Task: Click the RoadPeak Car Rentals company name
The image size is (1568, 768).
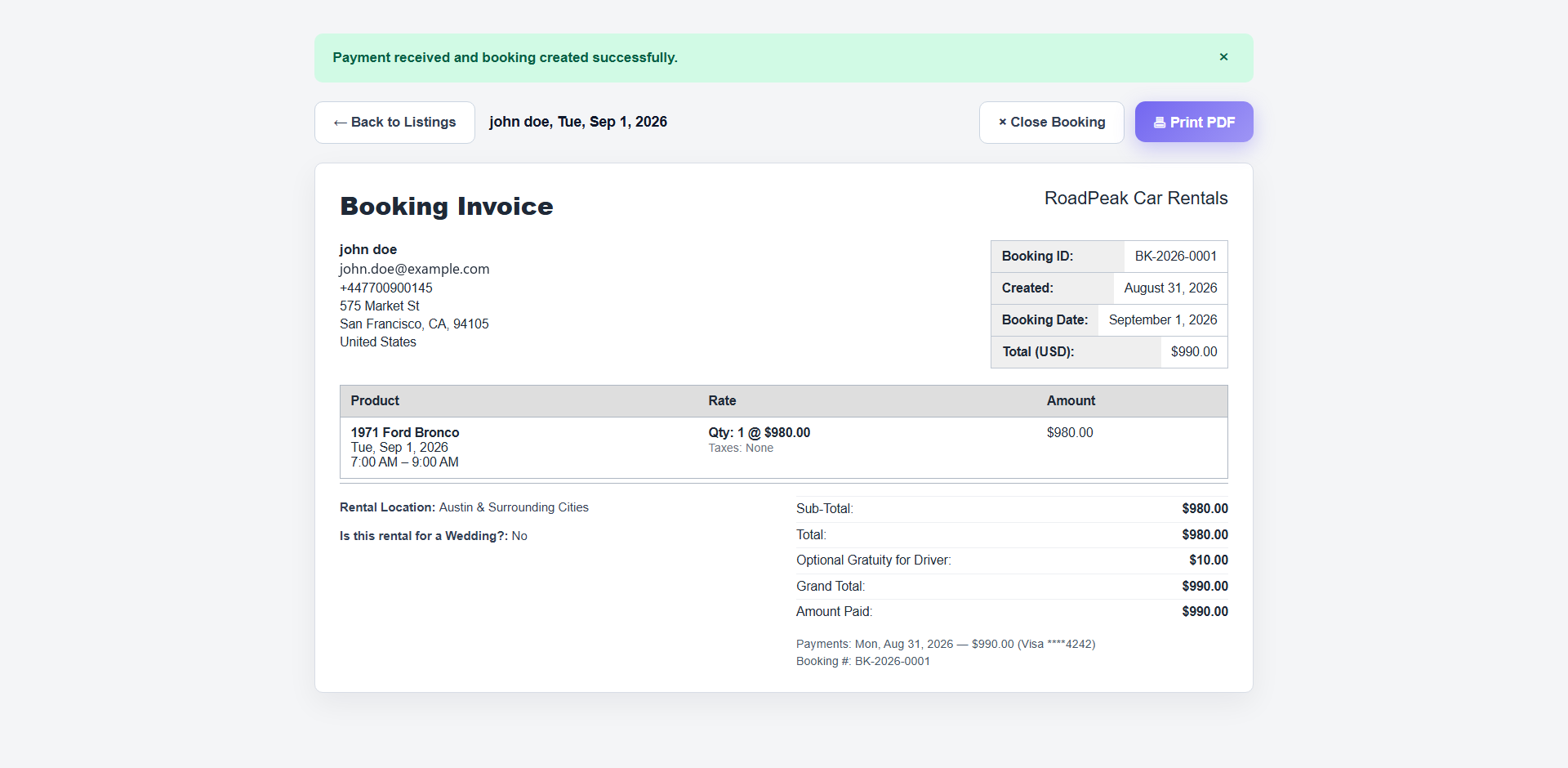Action: coord(1136,199)
